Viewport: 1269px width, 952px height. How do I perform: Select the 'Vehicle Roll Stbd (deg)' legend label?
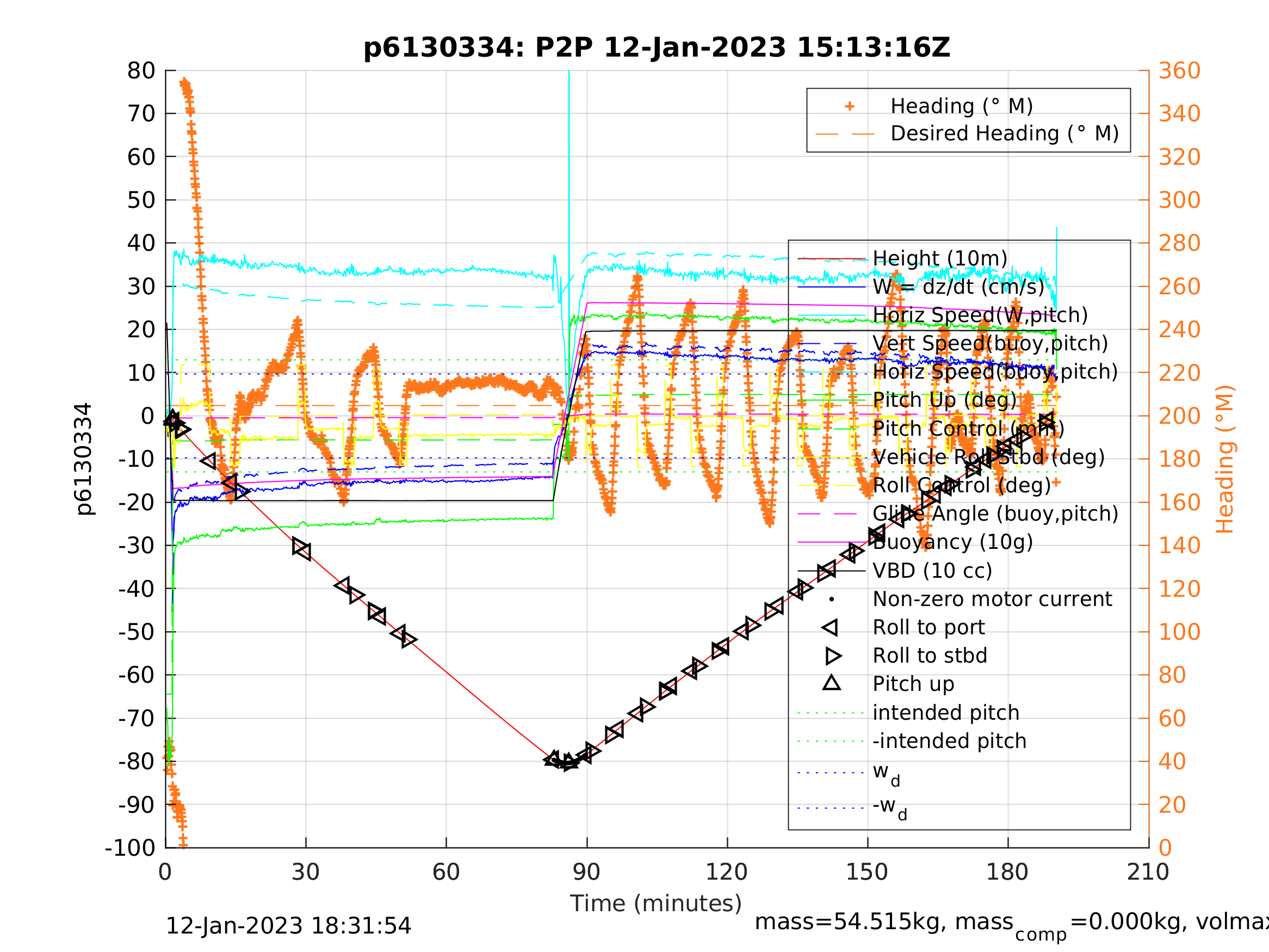point(988,458)
